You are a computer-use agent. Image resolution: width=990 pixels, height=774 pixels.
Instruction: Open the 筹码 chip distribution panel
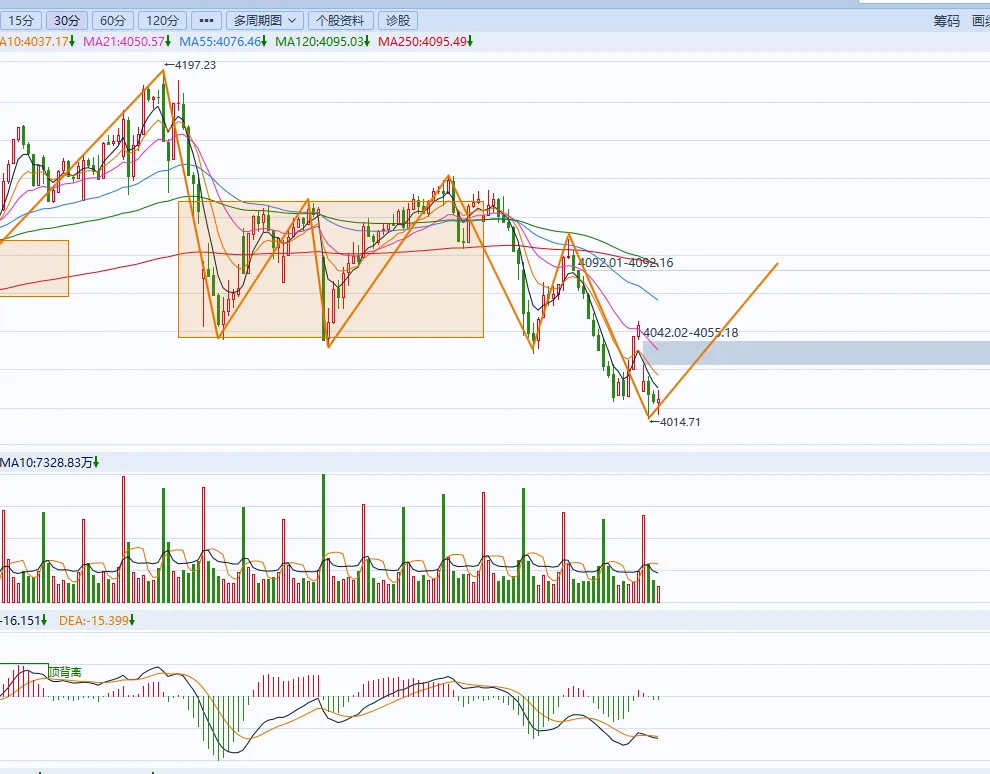coord(946,21)
